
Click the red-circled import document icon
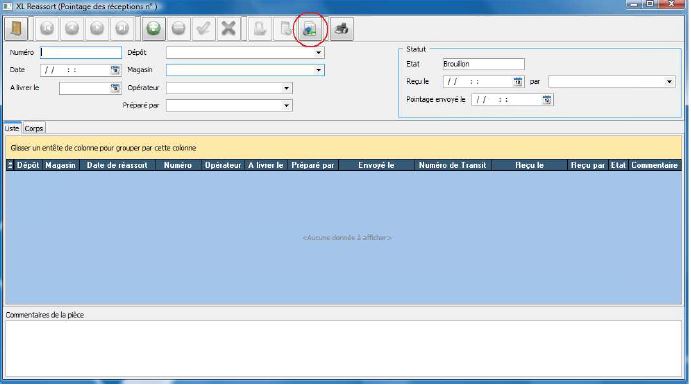[x=310, y=29]
